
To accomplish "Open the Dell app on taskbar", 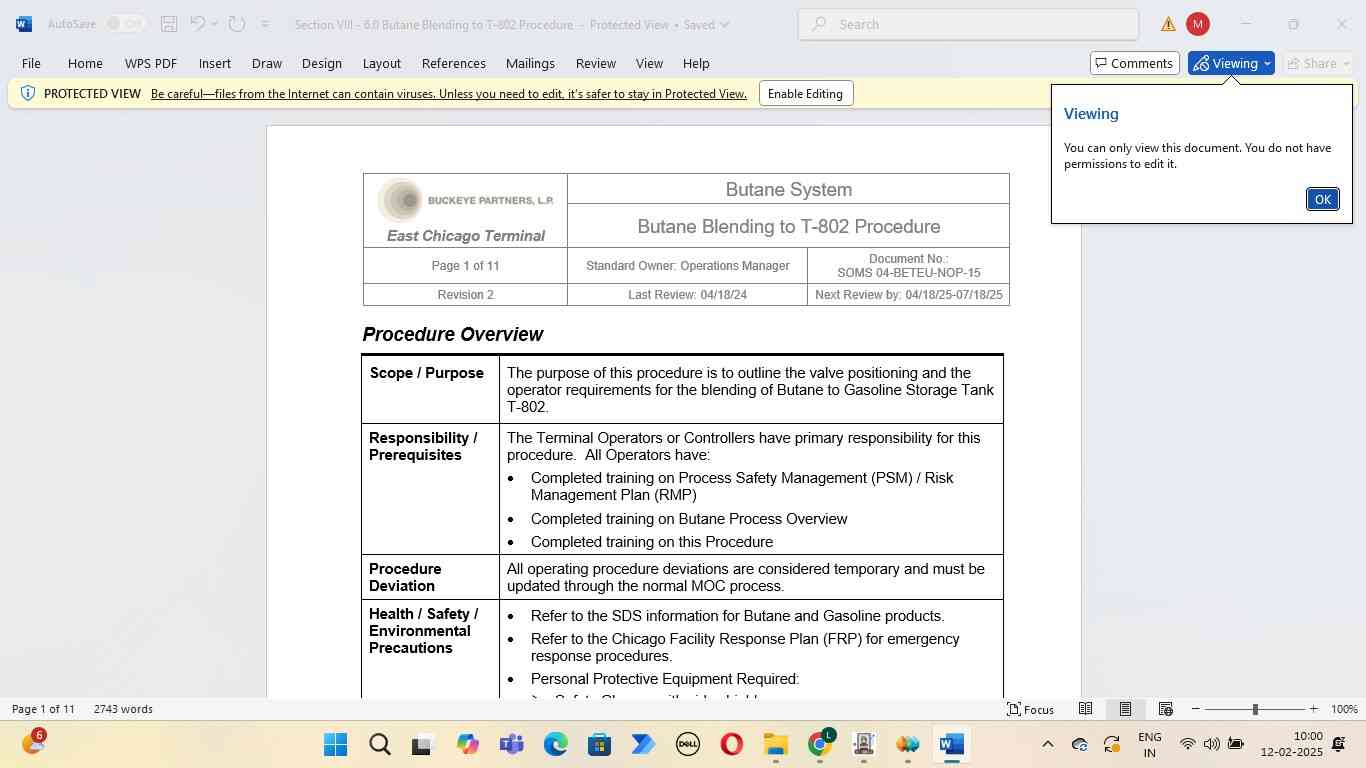I will [688, 744].
